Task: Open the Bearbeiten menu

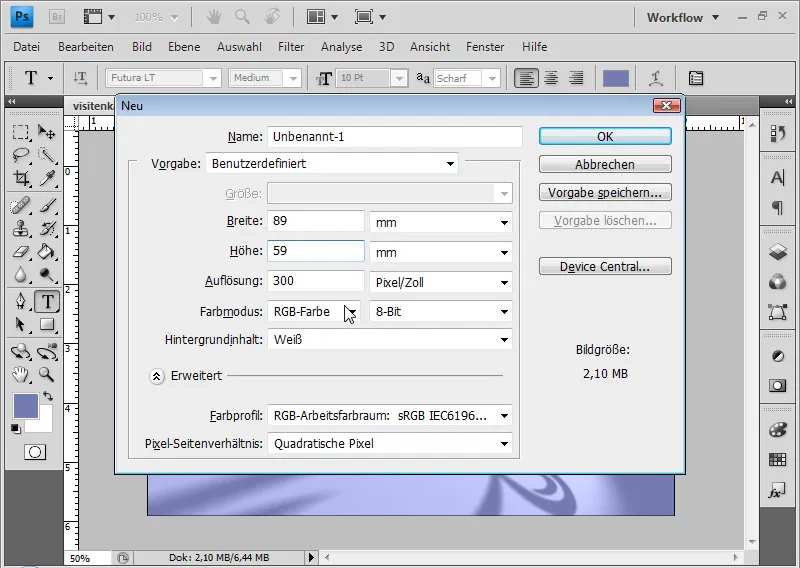Action: (86, 47)
